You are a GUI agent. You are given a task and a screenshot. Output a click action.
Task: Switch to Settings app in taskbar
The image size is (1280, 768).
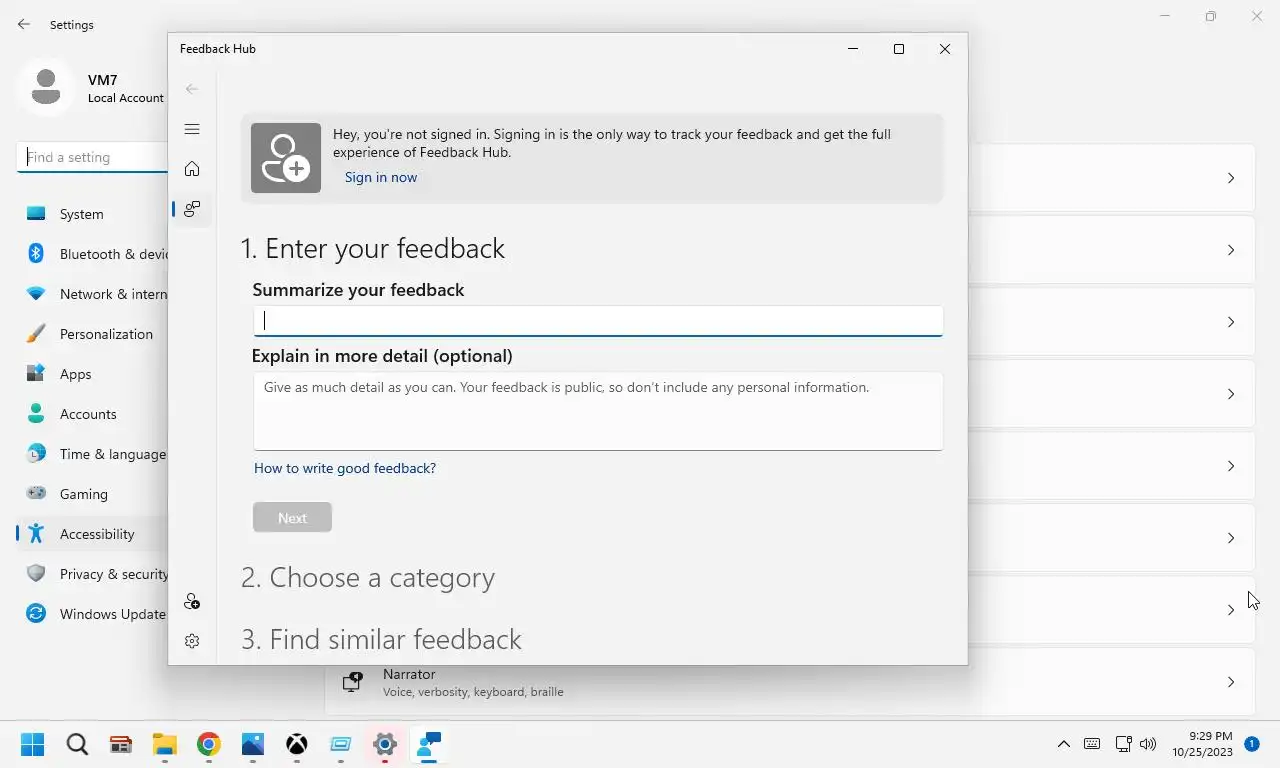tap(385, 744)
